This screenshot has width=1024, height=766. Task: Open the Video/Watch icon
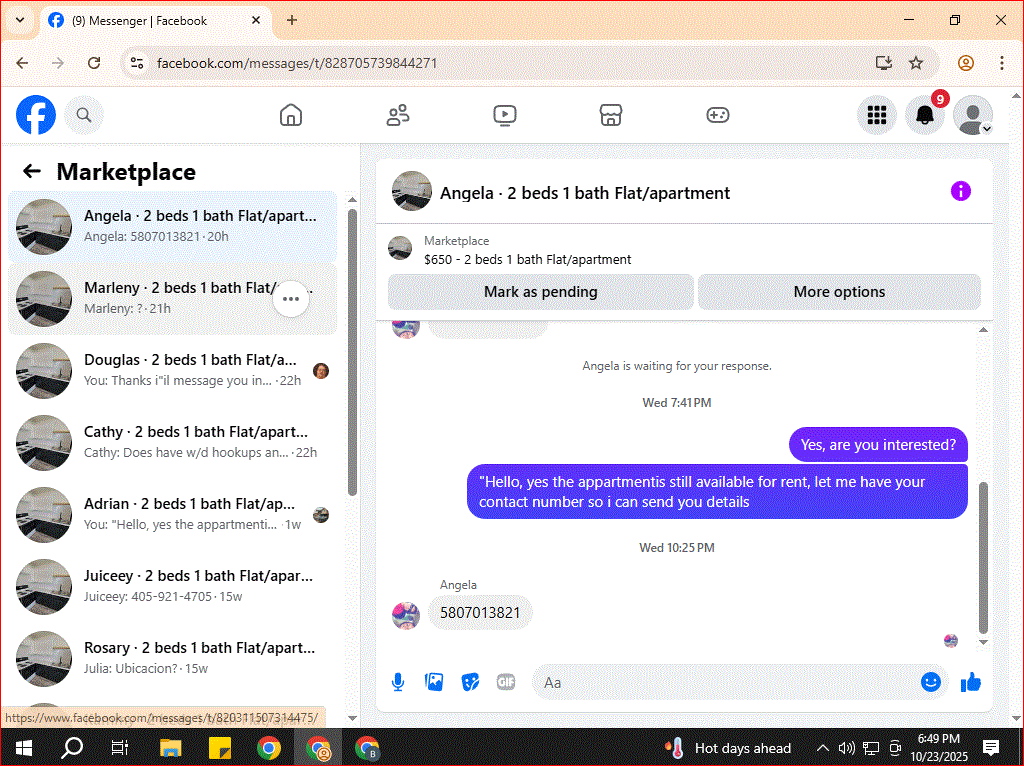(x=505, y=115)
